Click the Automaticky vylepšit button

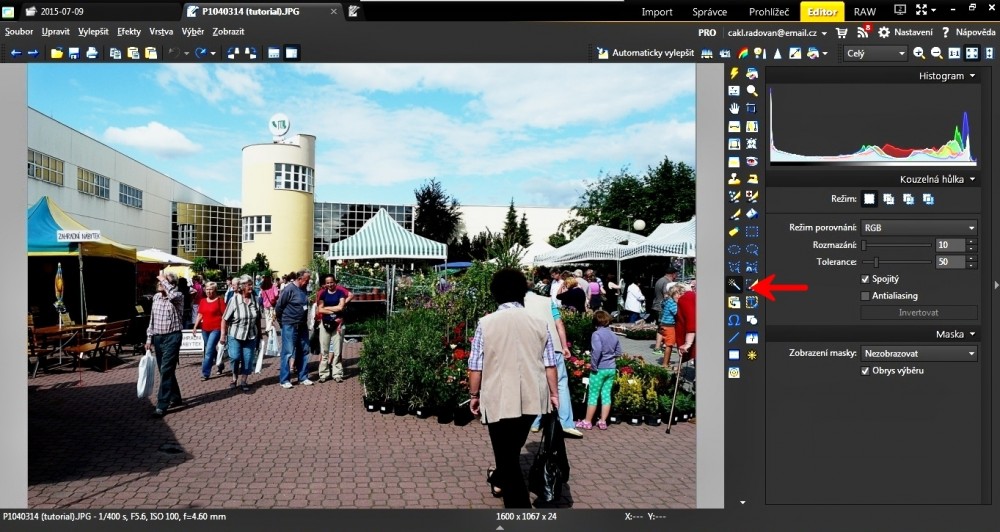[645, 53]
